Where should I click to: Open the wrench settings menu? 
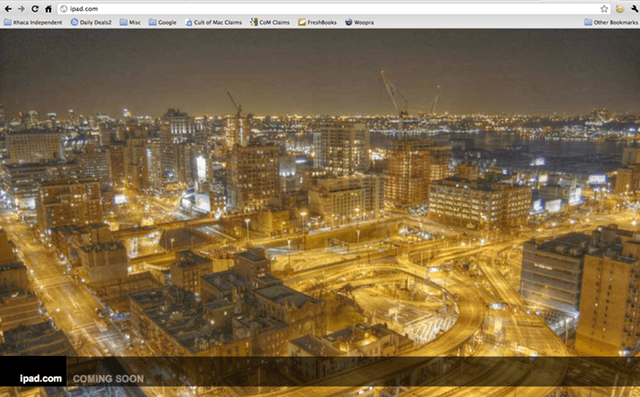(634, 9)
